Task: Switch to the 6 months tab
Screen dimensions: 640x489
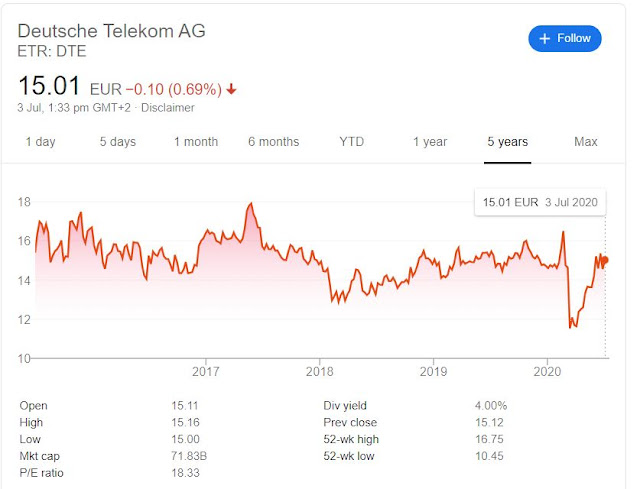Action: 273,142
